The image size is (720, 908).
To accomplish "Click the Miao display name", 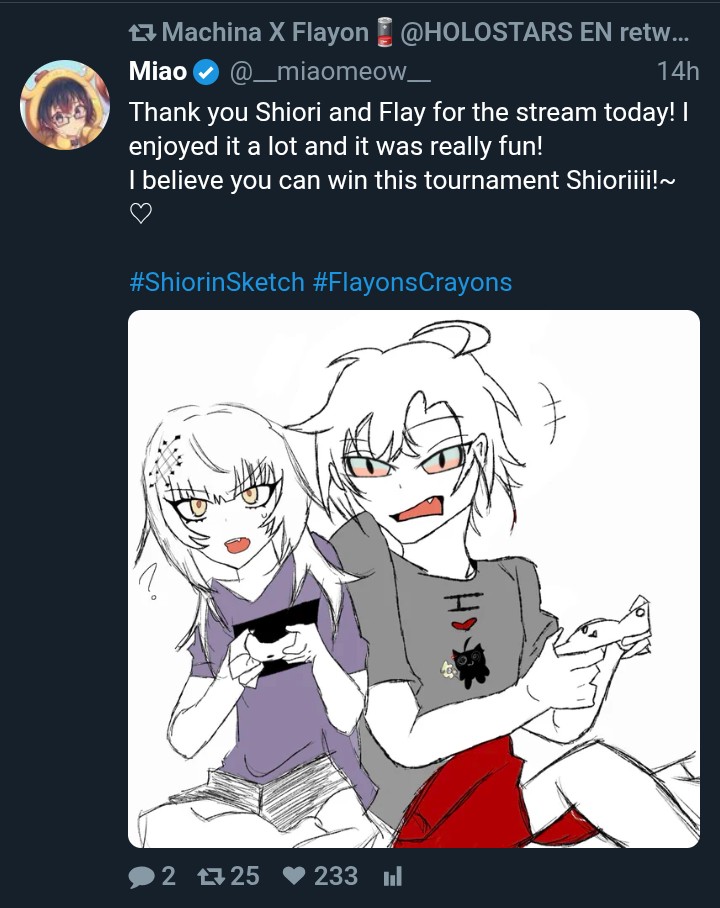I will [x=158, y=72].
